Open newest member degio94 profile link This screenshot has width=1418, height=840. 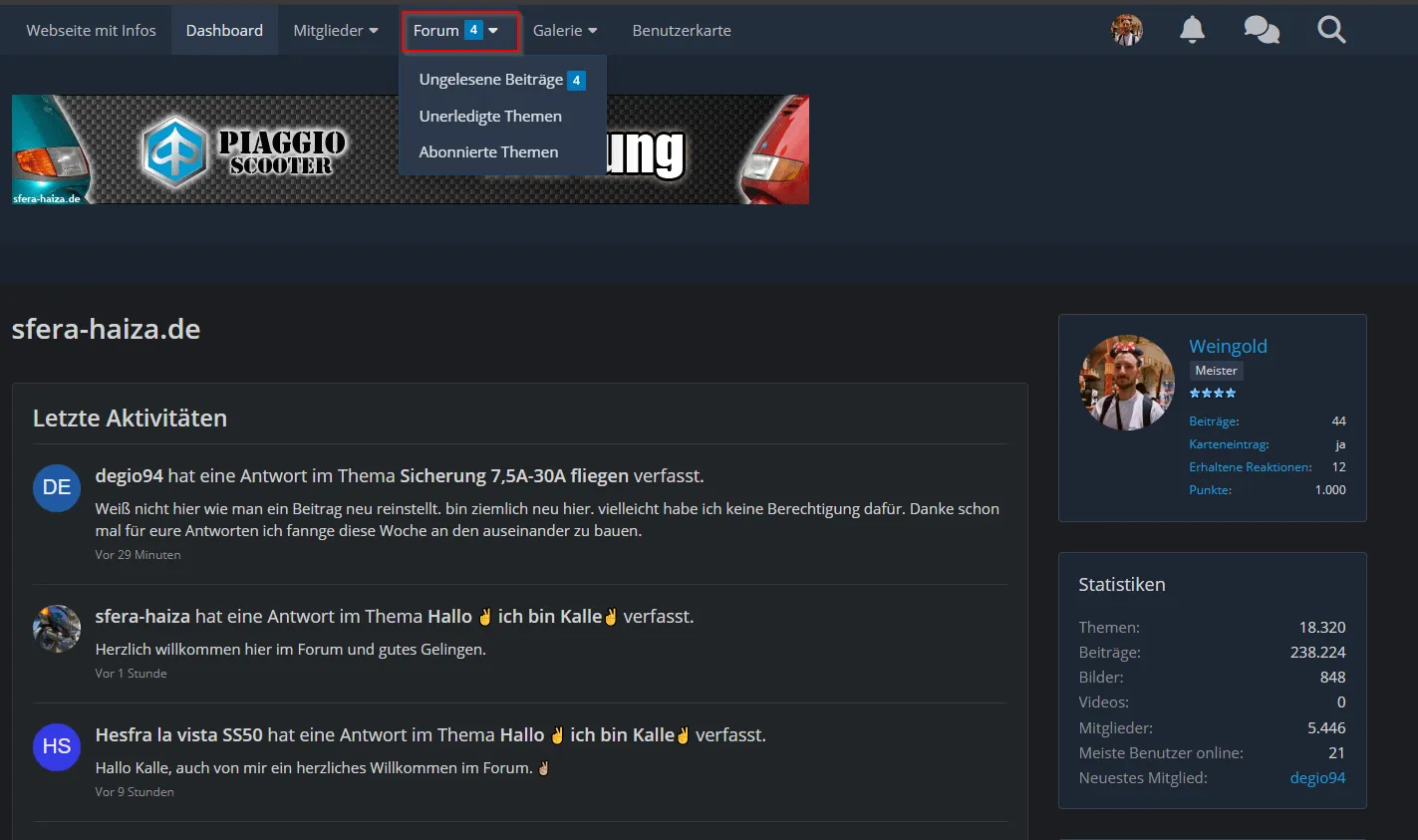[1317, 778]
